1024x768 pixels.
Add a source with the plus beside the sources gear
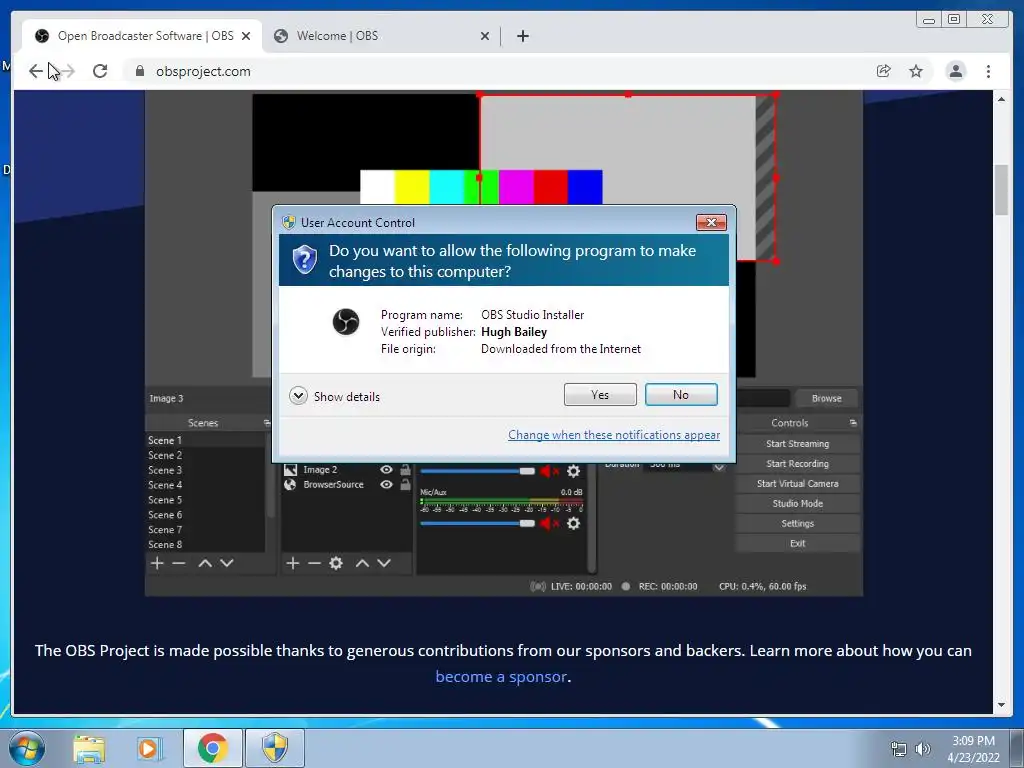pos(293,563)
